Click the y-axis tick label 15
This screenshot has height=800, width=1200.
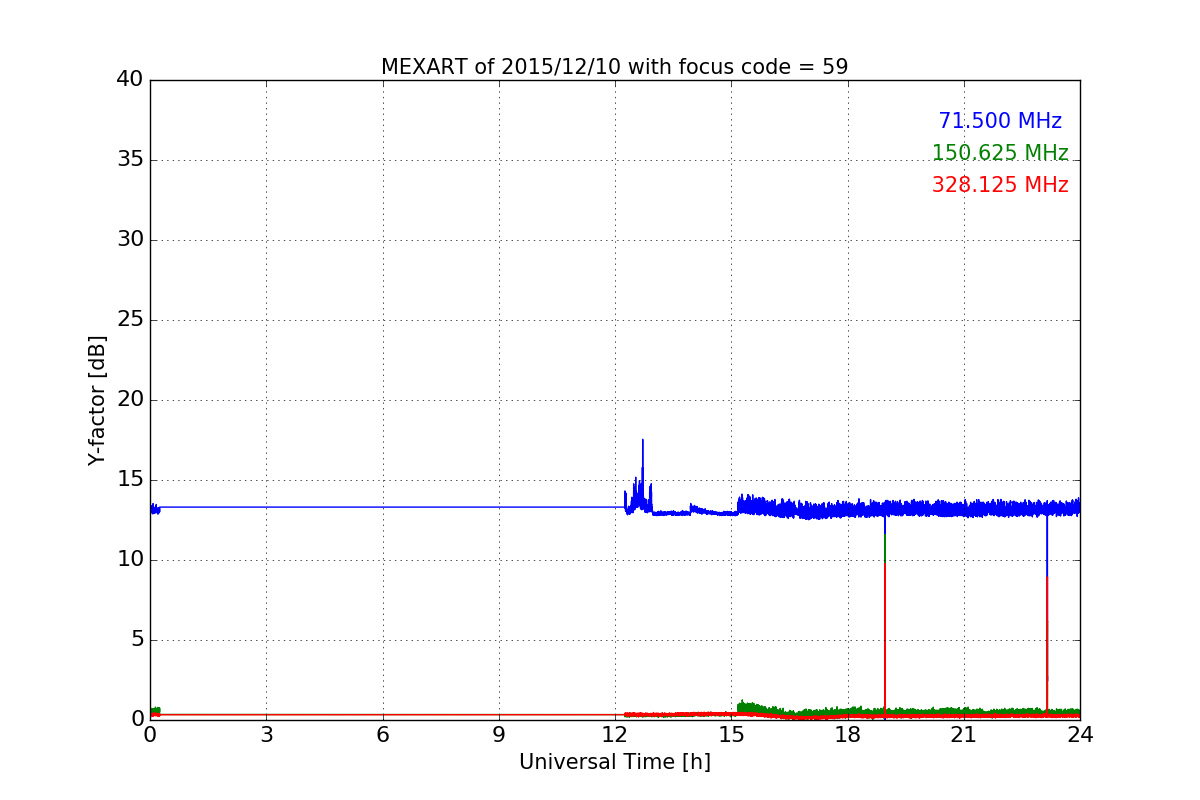point(130,480)
